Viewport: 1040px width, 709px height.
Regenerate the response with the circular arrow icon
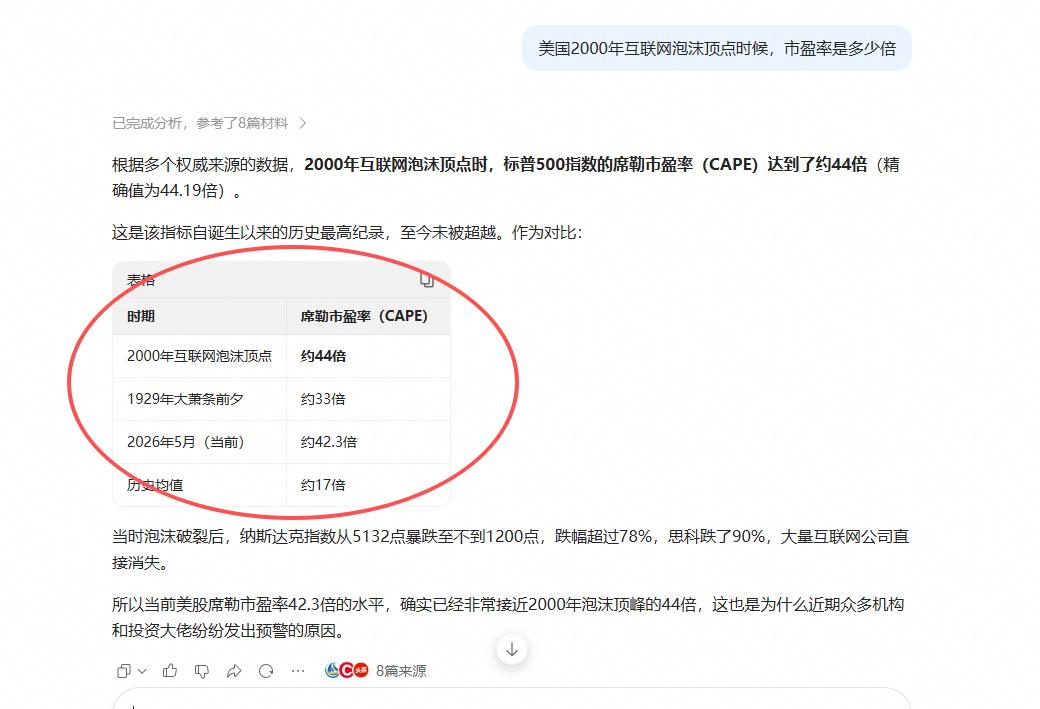(x=266, y=671)
